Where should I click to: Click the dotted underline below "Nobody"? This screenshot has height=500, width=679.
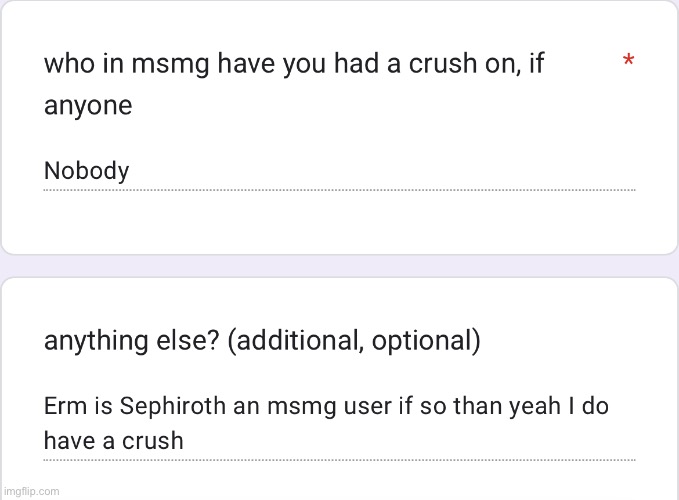pyautogui.click(x=339, y=190)
